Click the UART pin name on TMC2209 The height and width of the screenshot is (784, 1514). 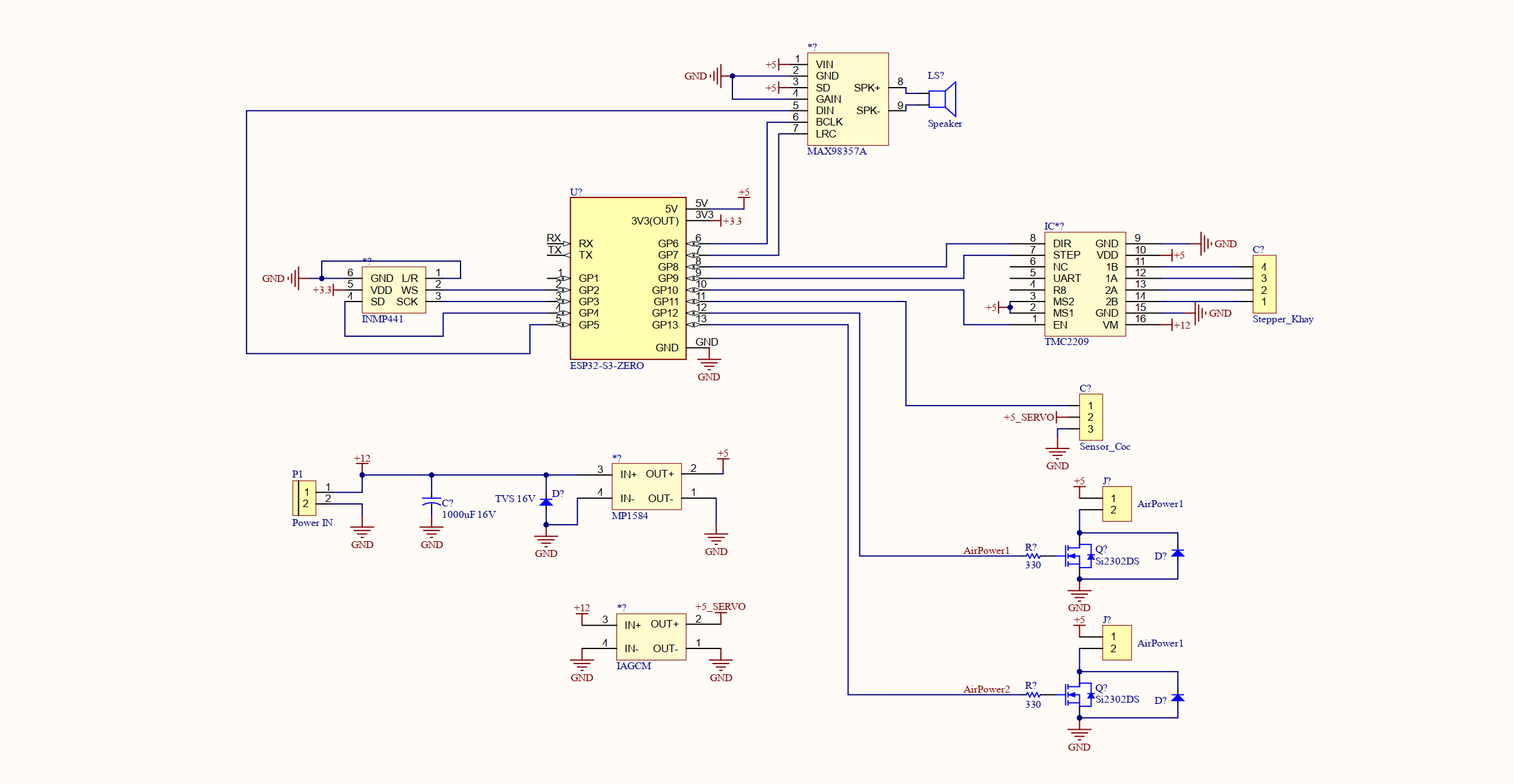tap(1067, 278)
